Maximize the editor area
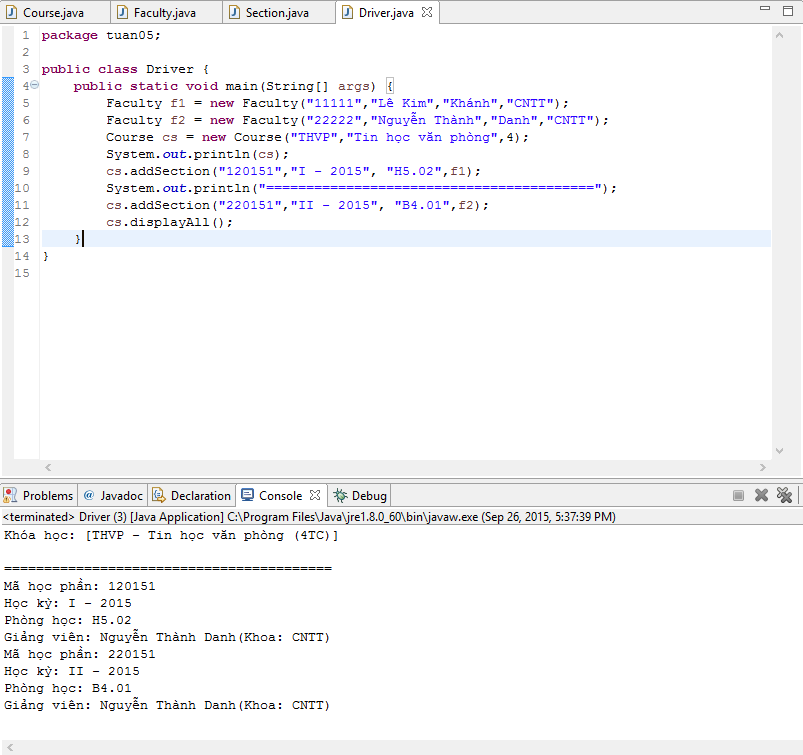Viewport: 803px width, 755px height. click(788, 11)
